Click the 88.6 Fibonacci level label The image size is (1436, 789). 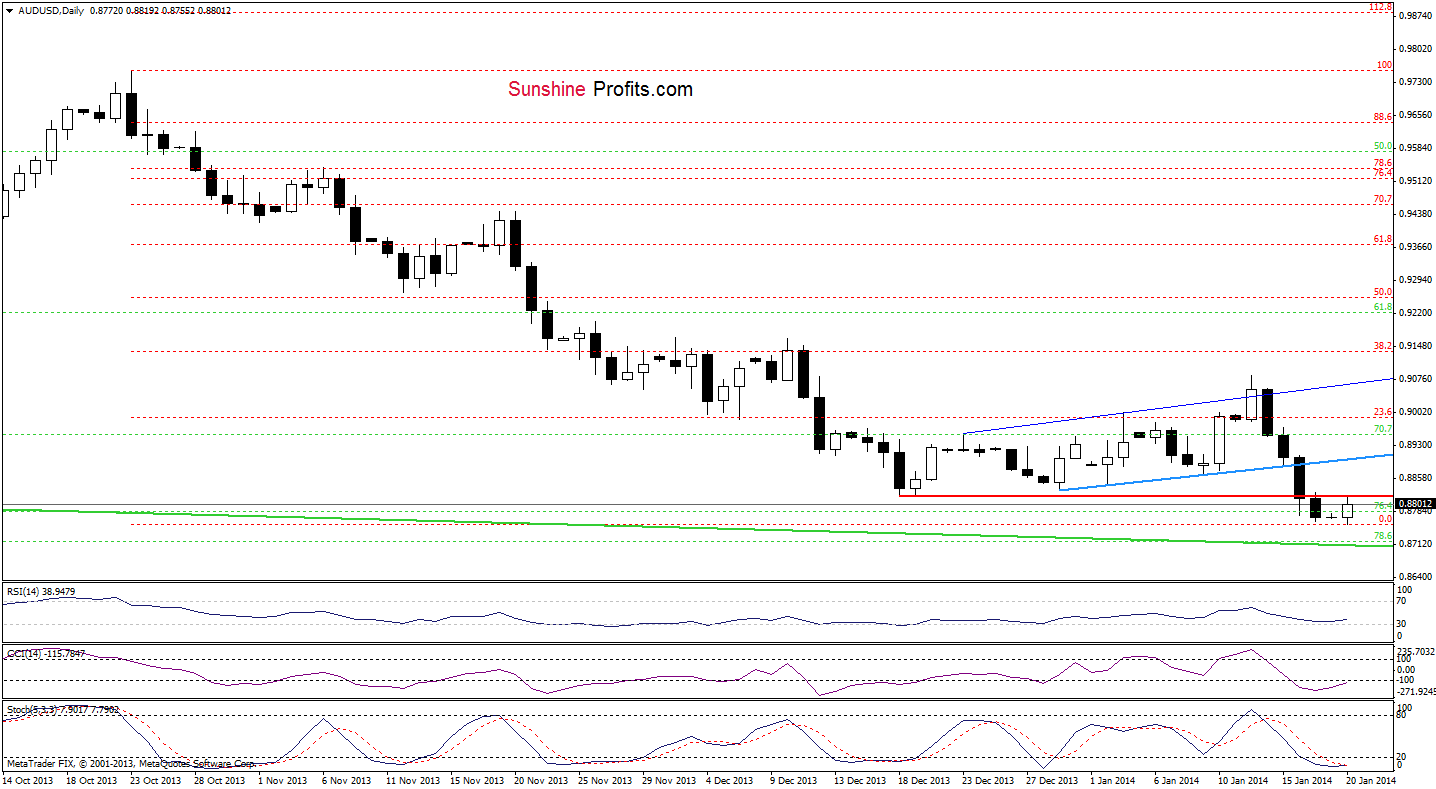pos(1383,116)
